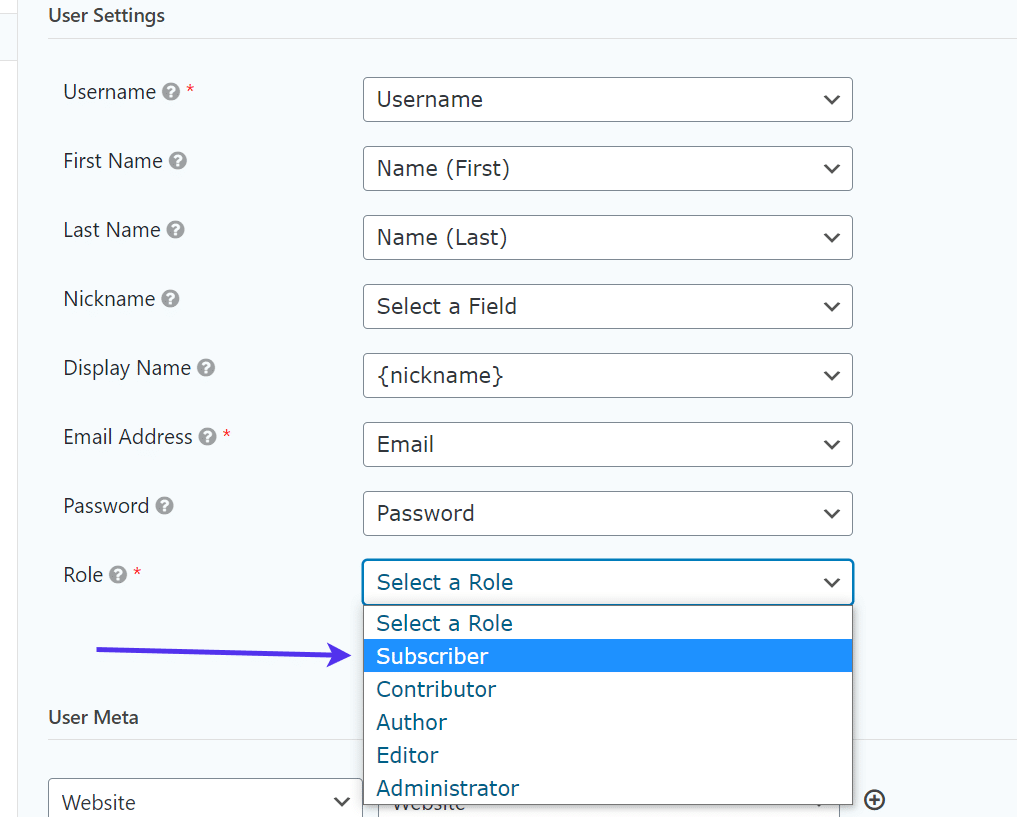Expand the Nickname Select a Field dropdown

tap(607, 307)
